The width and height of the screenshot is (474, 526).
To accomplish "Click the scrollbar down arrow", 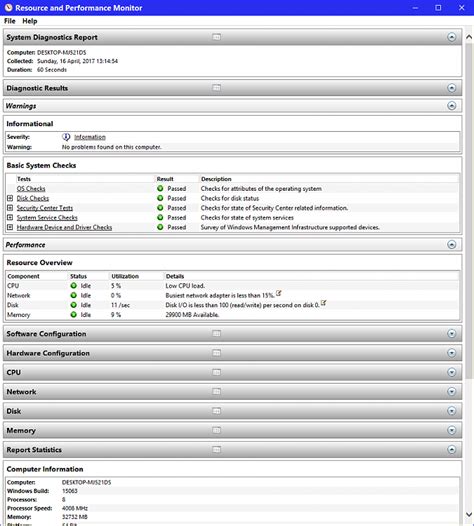I will [x=469, y=515].
